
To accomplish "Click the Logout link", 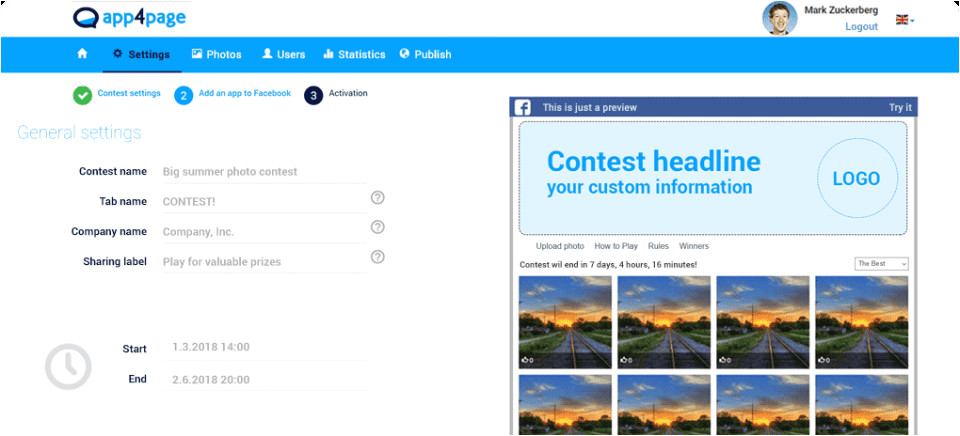I will (861, 27).
